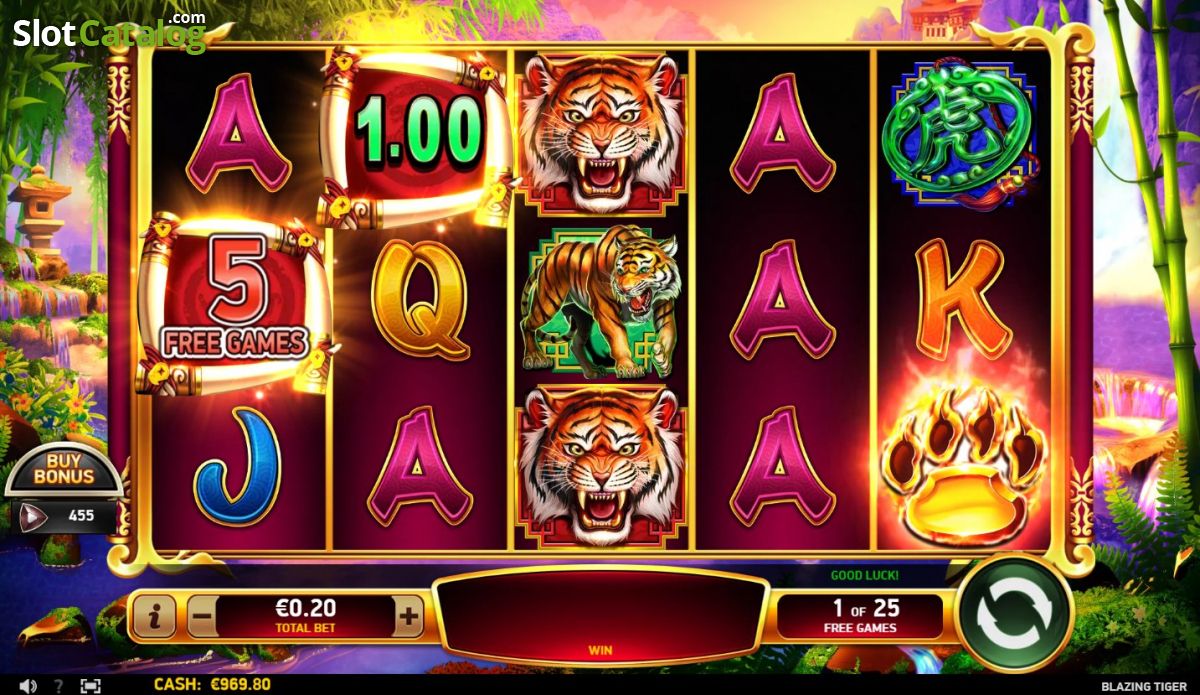The width and height of the screenshot is (1200, 695).
Task: Open help via the question mark icon
Action: coord(59,686)
